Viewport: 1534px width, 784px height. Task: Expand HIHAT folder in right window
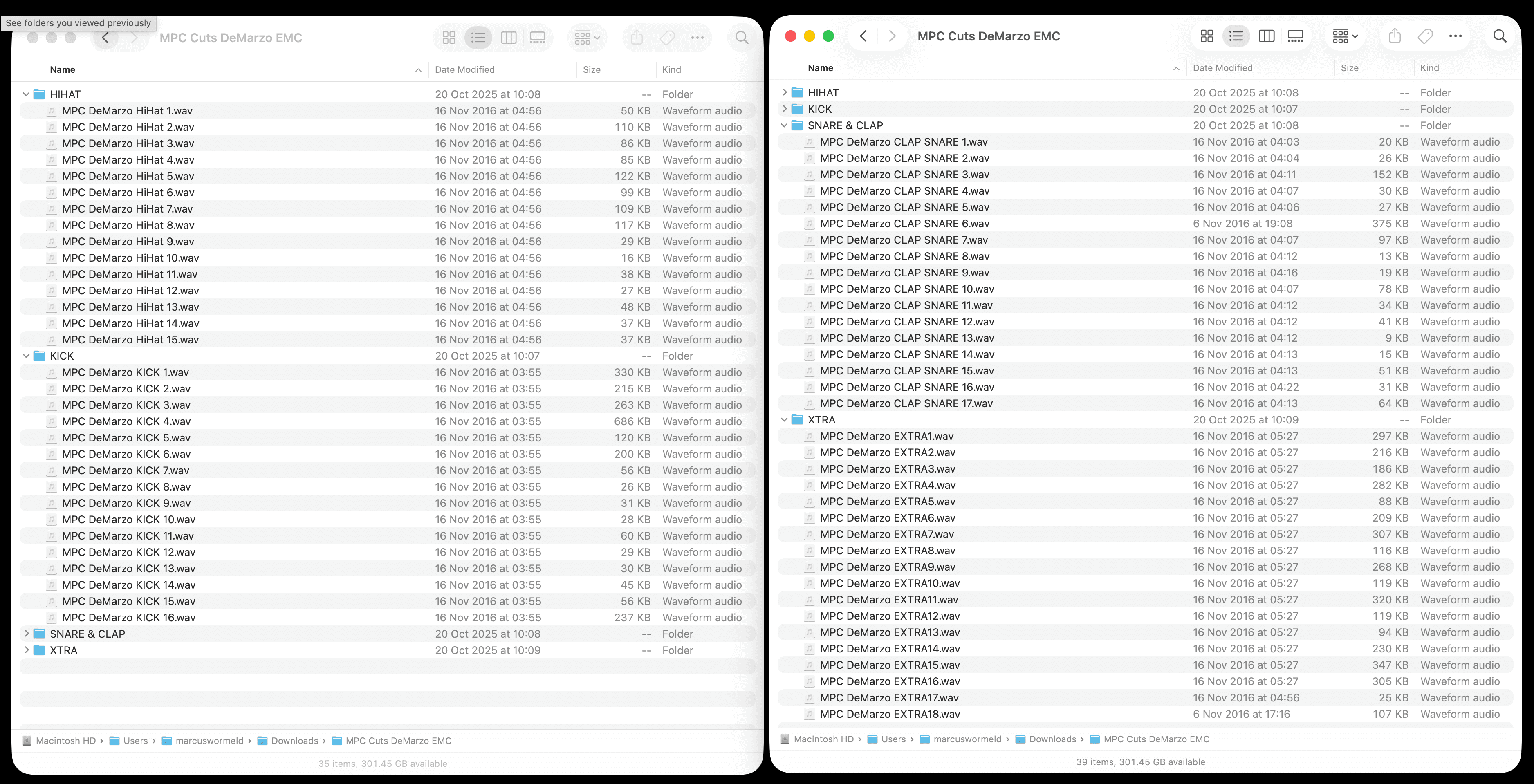tap(784, 92)
